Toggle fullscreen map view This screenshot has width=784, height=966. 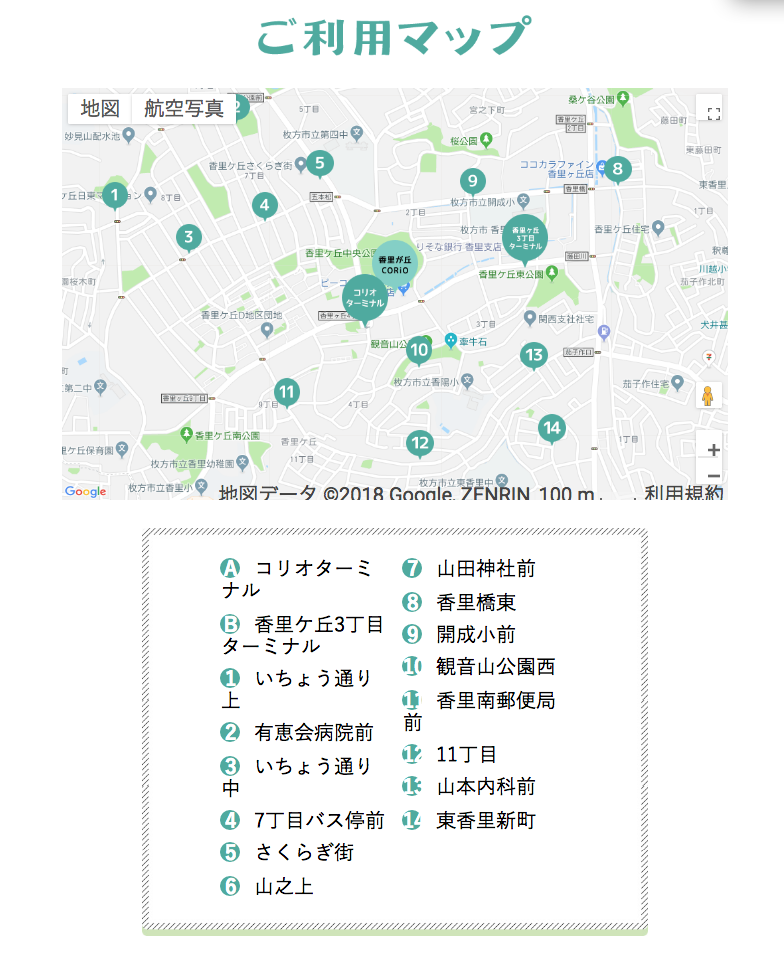pos(713,113)
